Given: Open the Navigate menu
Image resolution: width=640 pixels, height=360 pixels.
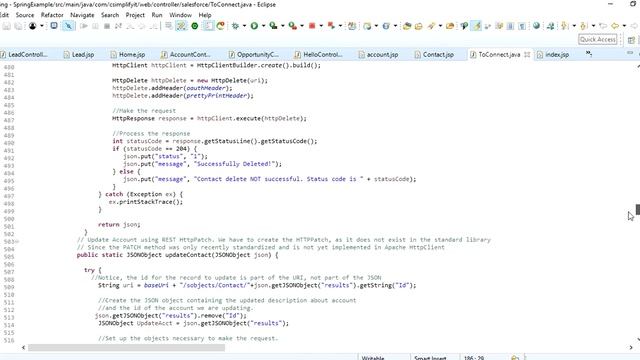Looking at the screenshot, I should 82,15.
